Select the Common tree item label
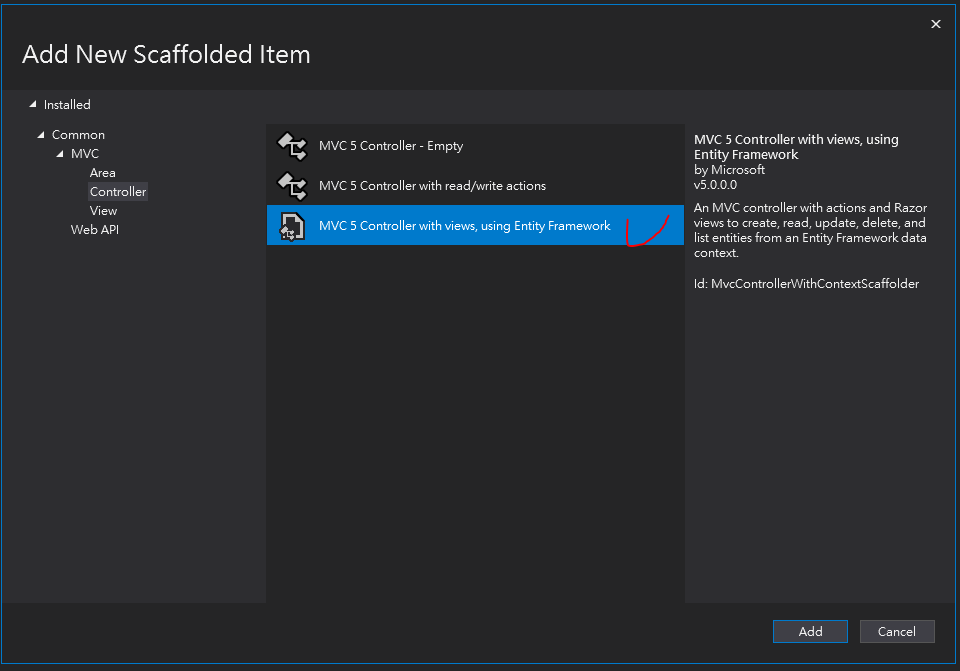The image size is (960, 671). (78, 135)
